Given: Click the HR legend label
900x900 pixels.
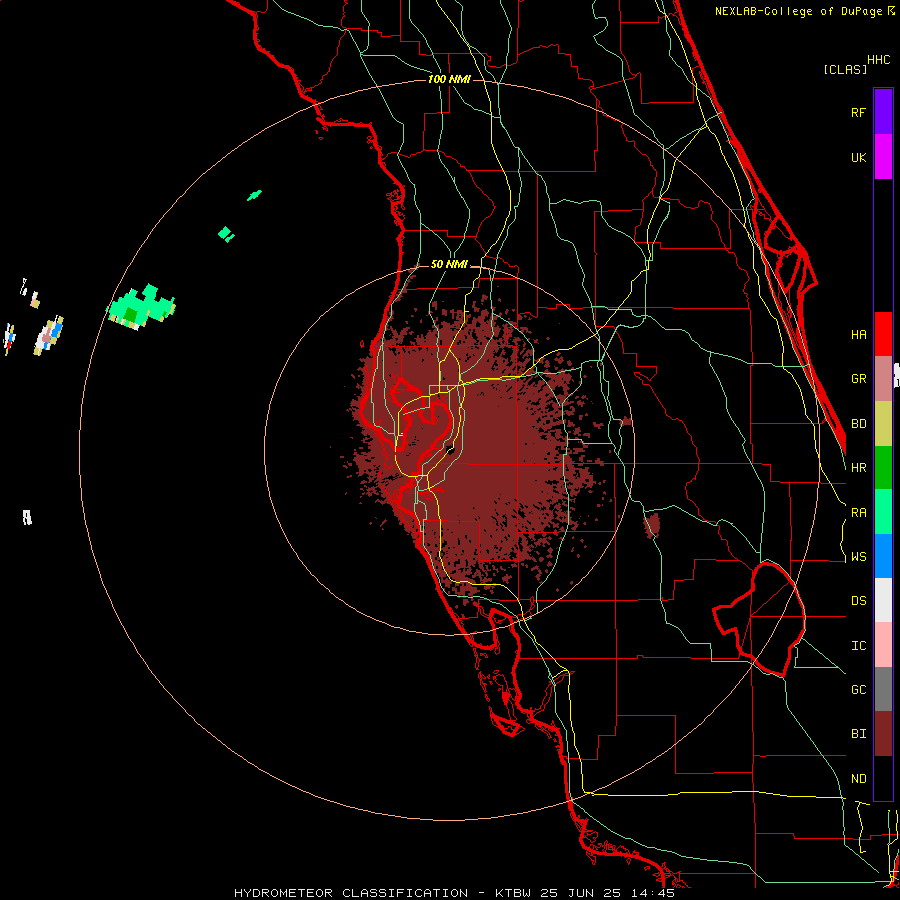Looking at the screenshot, I should click(858, 468).
